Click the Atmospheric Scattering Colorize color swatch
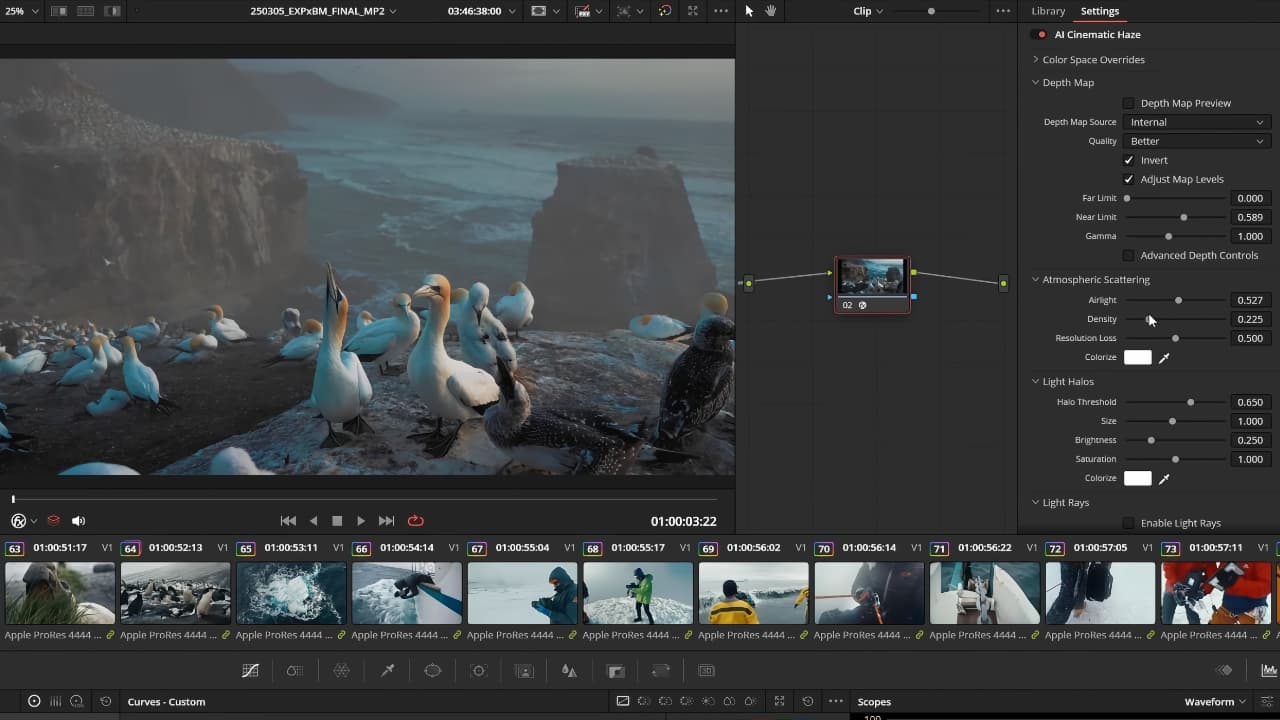1280x720 pixels. 1138,357
